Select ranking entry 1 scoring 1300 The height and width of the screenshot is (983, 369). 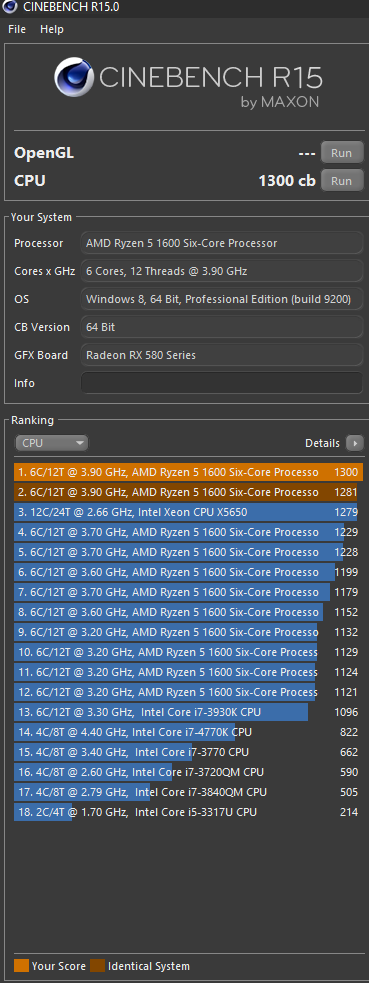click(188, 472)
